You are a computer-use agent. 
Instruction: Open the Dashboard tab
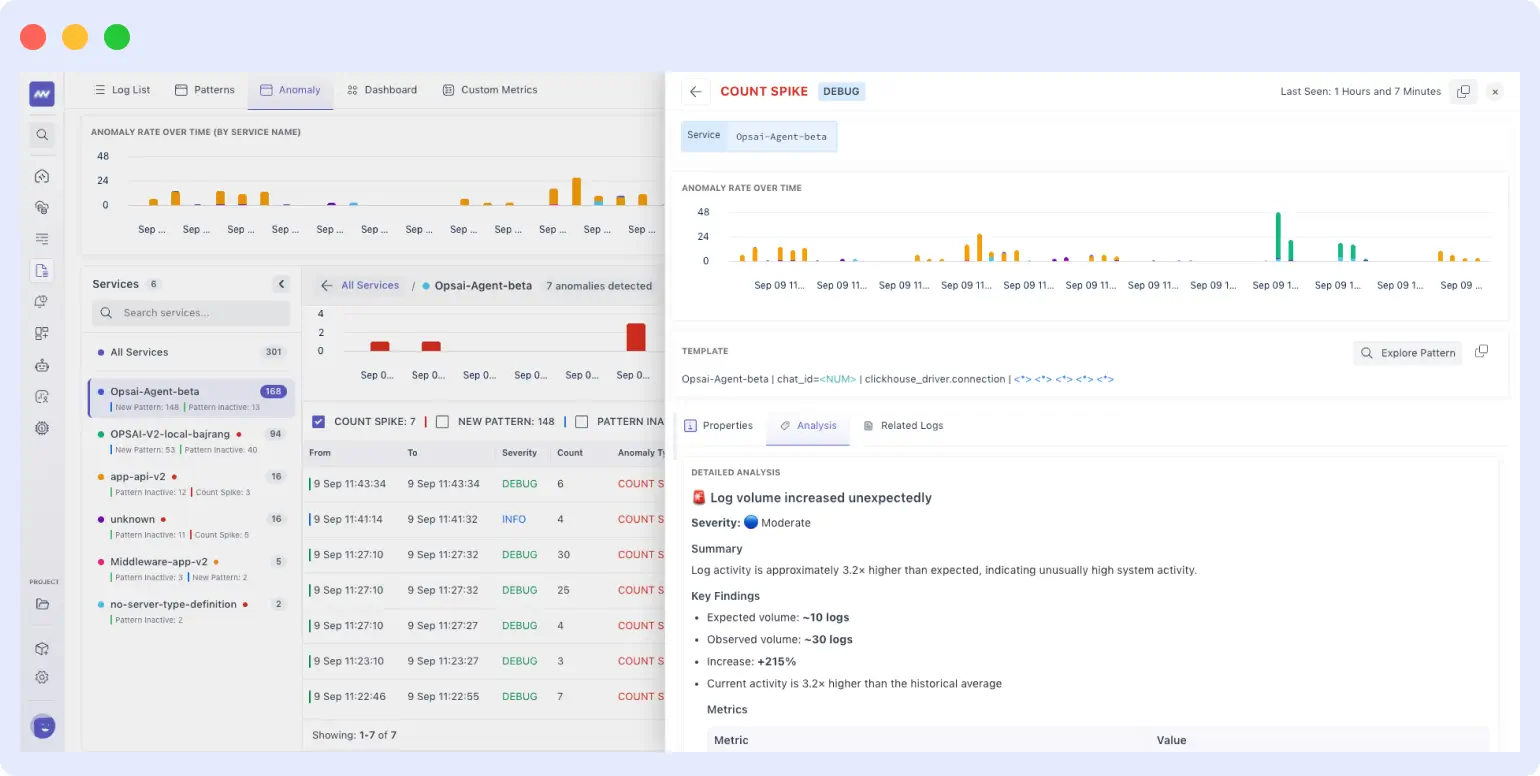tap(382, 90)
